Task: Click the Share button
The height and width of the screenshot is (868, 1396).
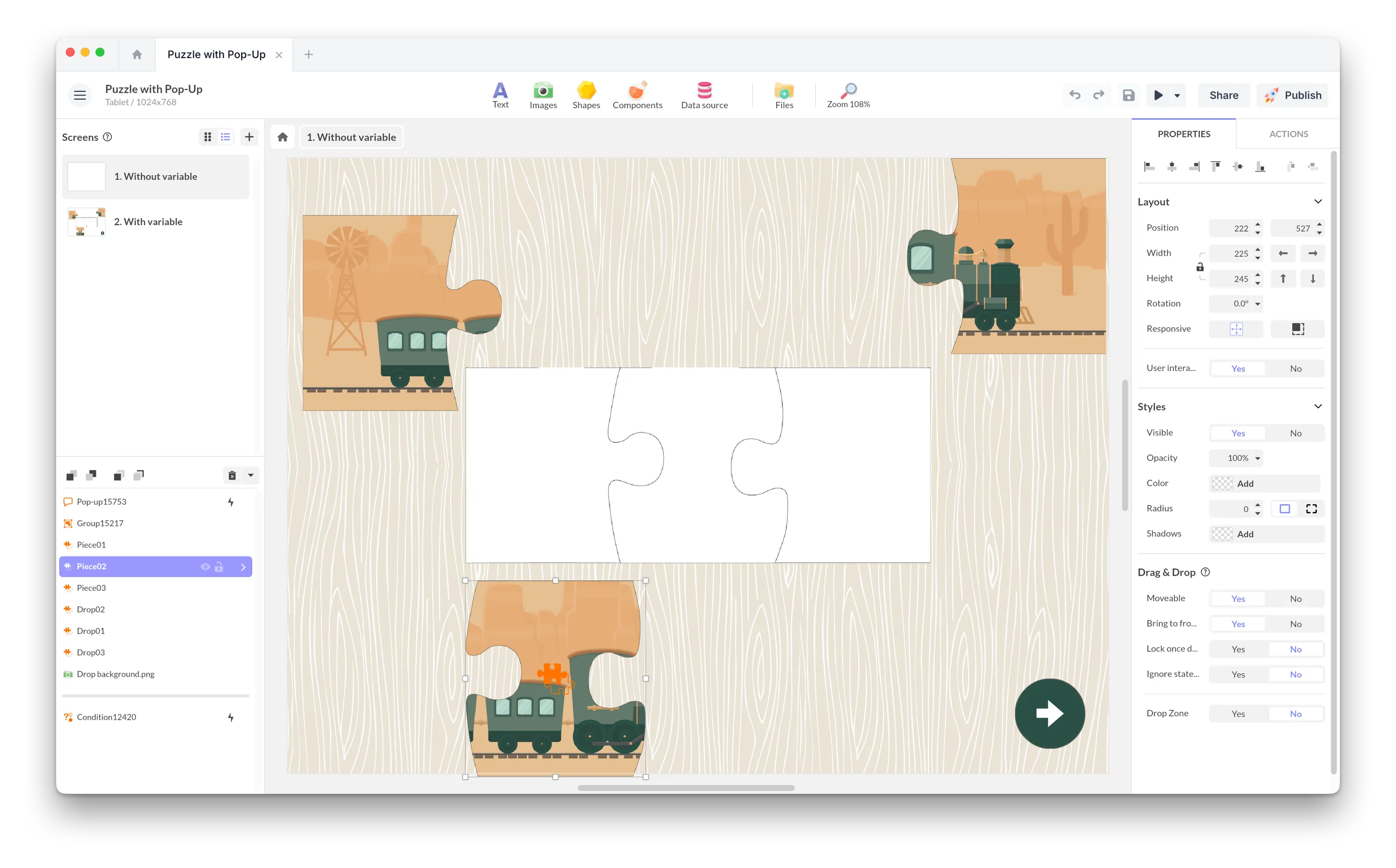Action: pyautogui.click(x=1223, y=95)
